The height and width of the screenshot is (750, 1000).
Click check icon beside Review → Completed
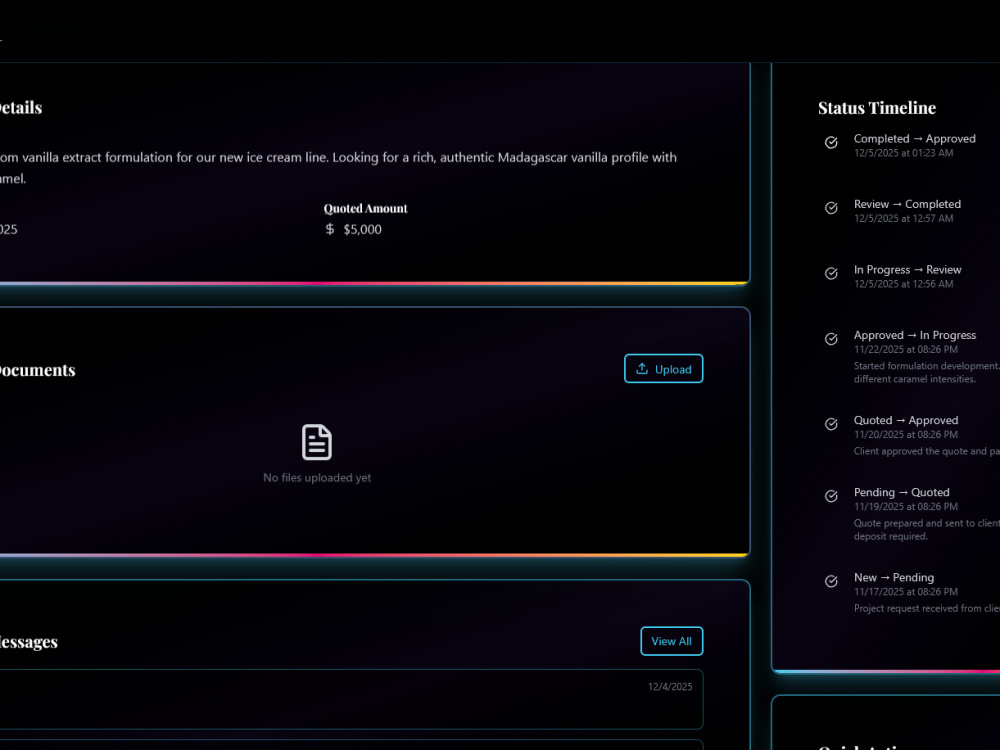(831, 208)
